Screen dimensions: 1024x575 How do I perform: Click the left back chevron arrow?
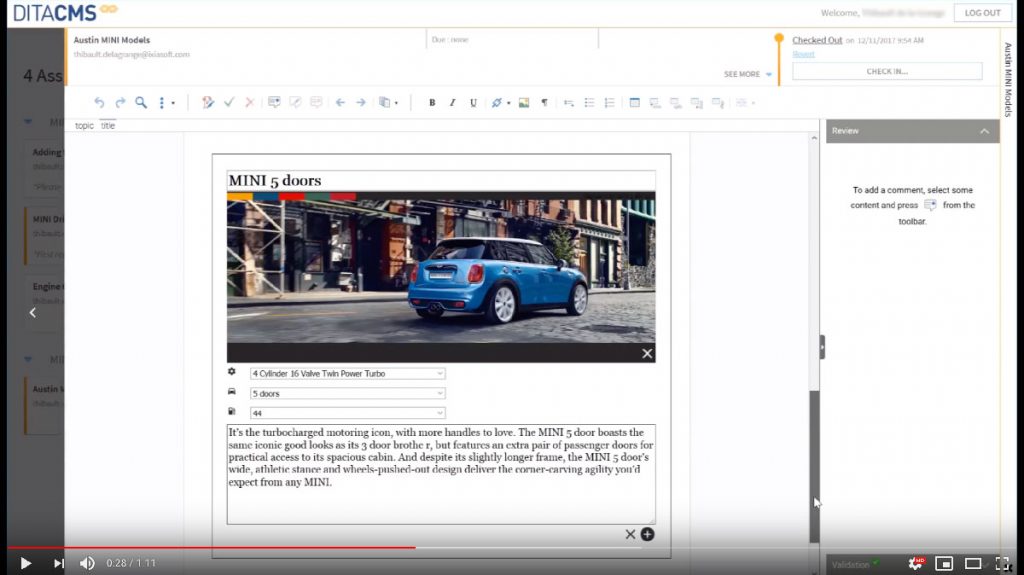point(33,313)
